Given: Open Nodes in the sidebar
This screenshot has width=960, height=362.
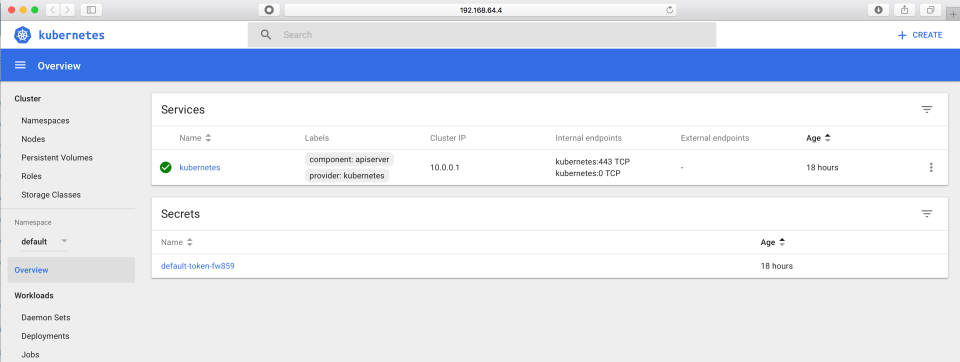Looking at the screenshot, I should pyautogui.click(x=33, y=139).
